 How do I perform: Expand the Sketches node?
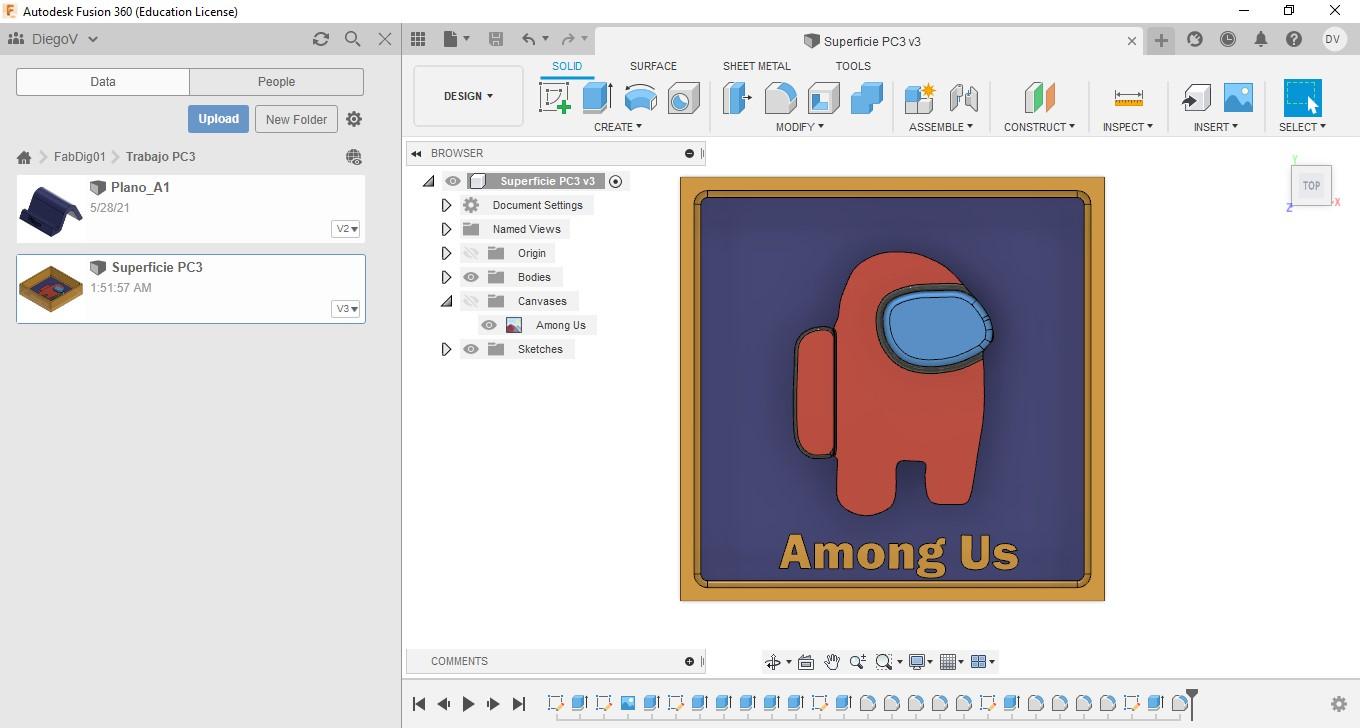point(447,349)
